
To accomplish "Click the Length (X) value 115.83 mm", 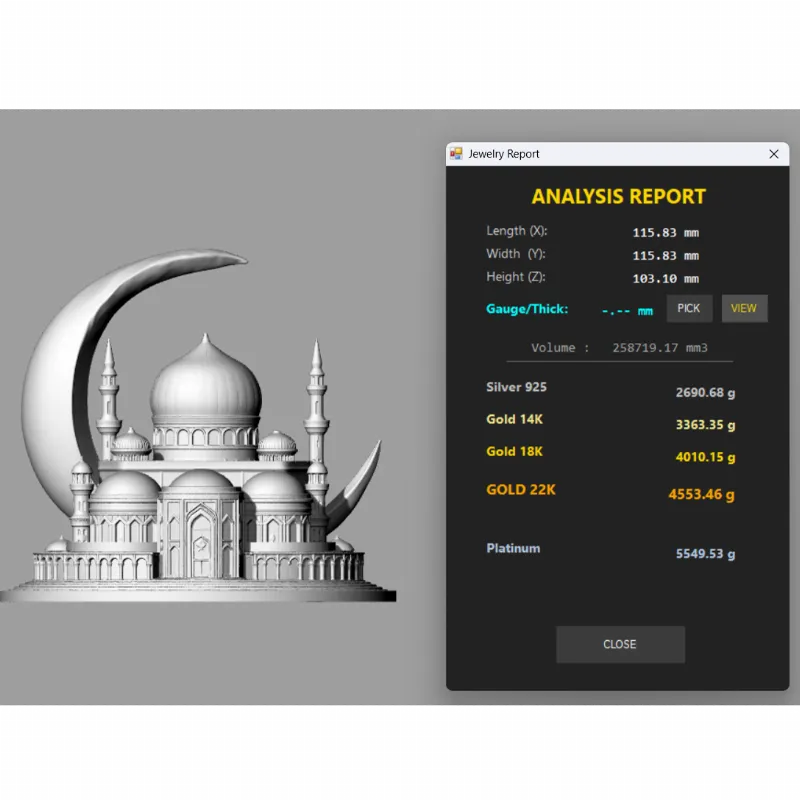I will coord(665,233).
